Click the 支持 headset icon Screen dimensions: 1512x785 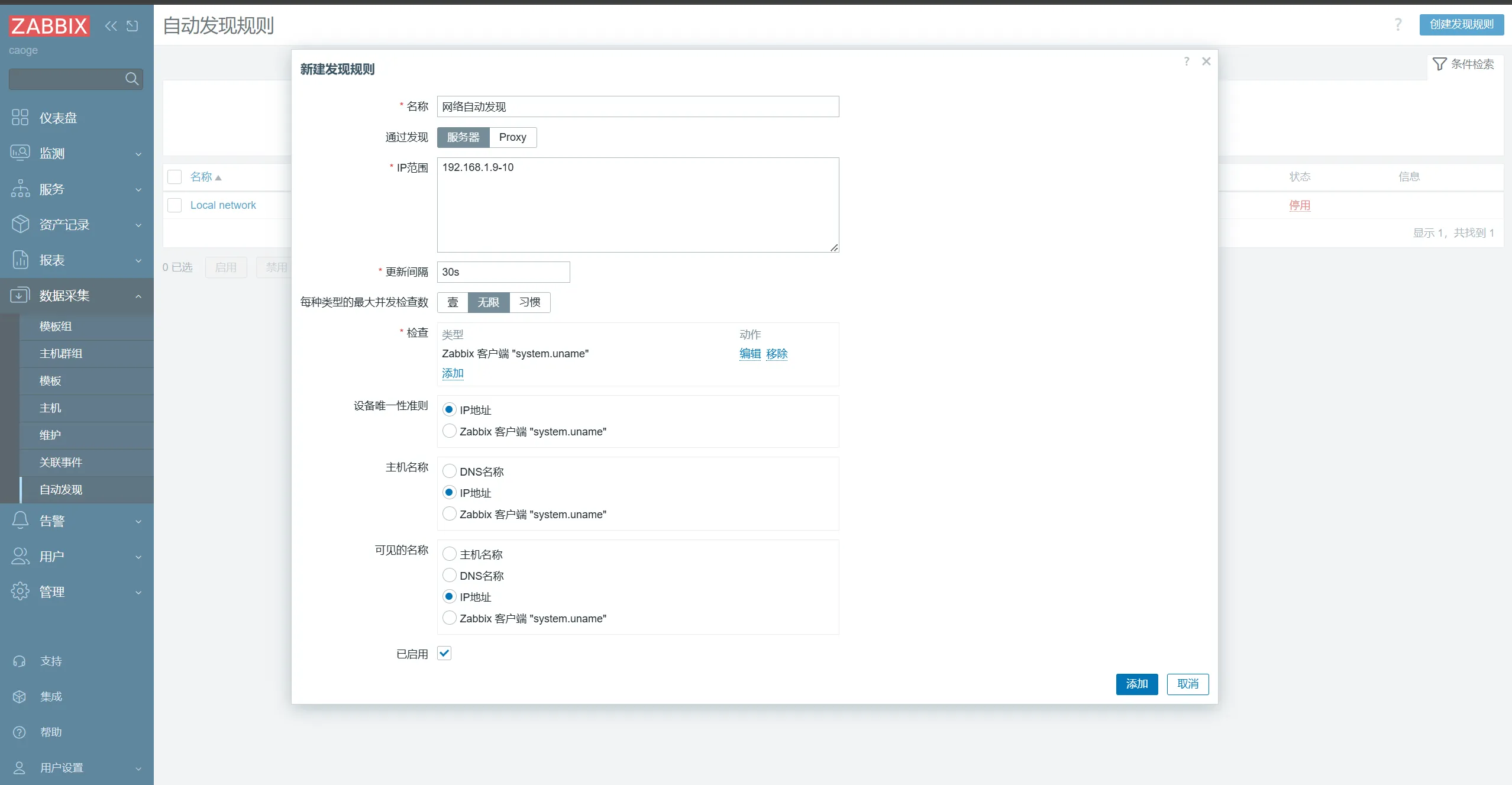point(20,661)
